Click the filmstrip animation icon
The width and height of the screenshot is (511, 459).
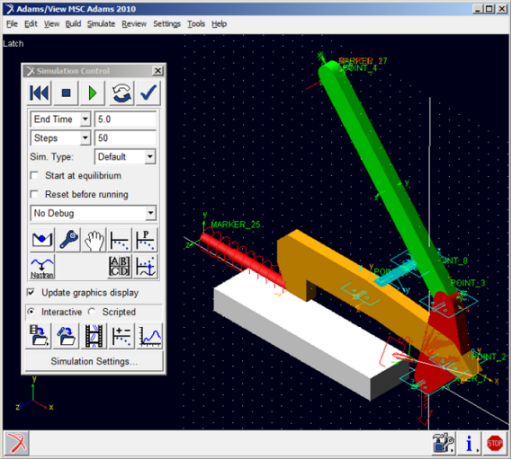point(94,336)
